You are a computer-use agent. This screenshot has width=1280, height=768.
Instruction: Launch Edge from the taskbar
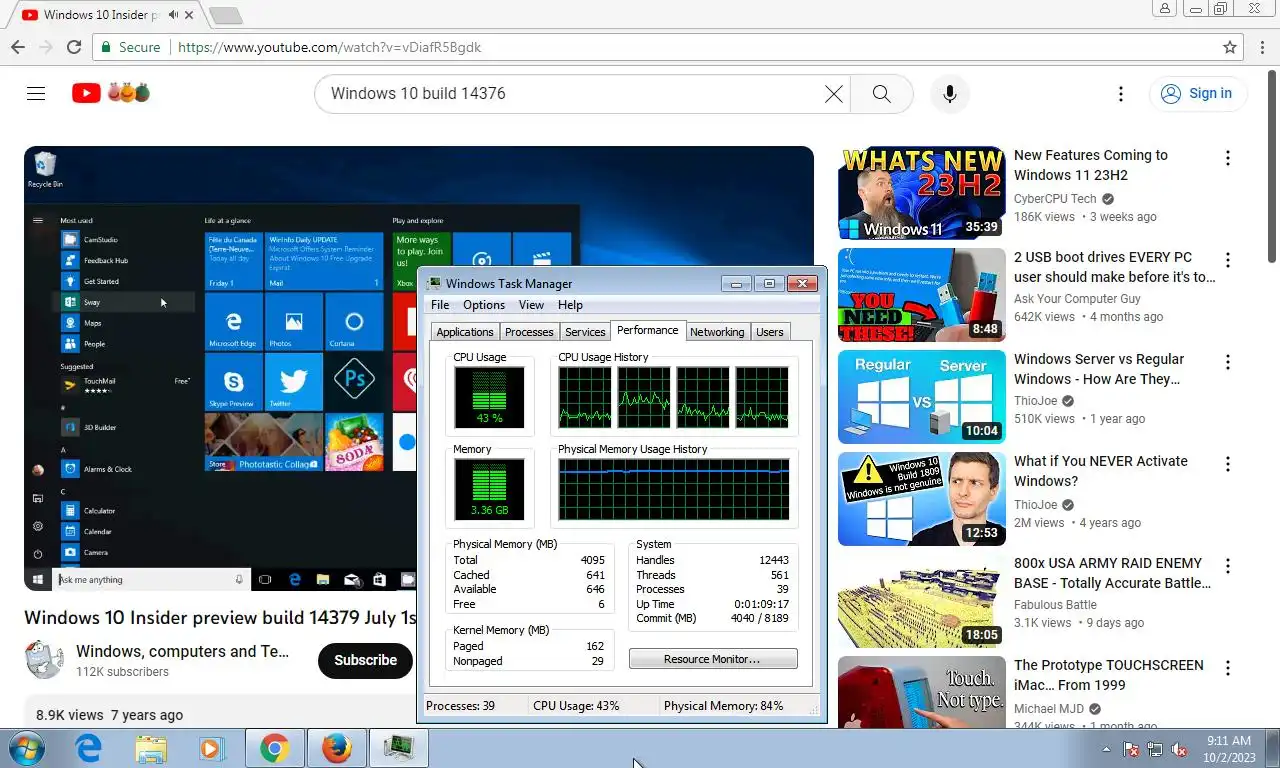(x=89, y=748)
